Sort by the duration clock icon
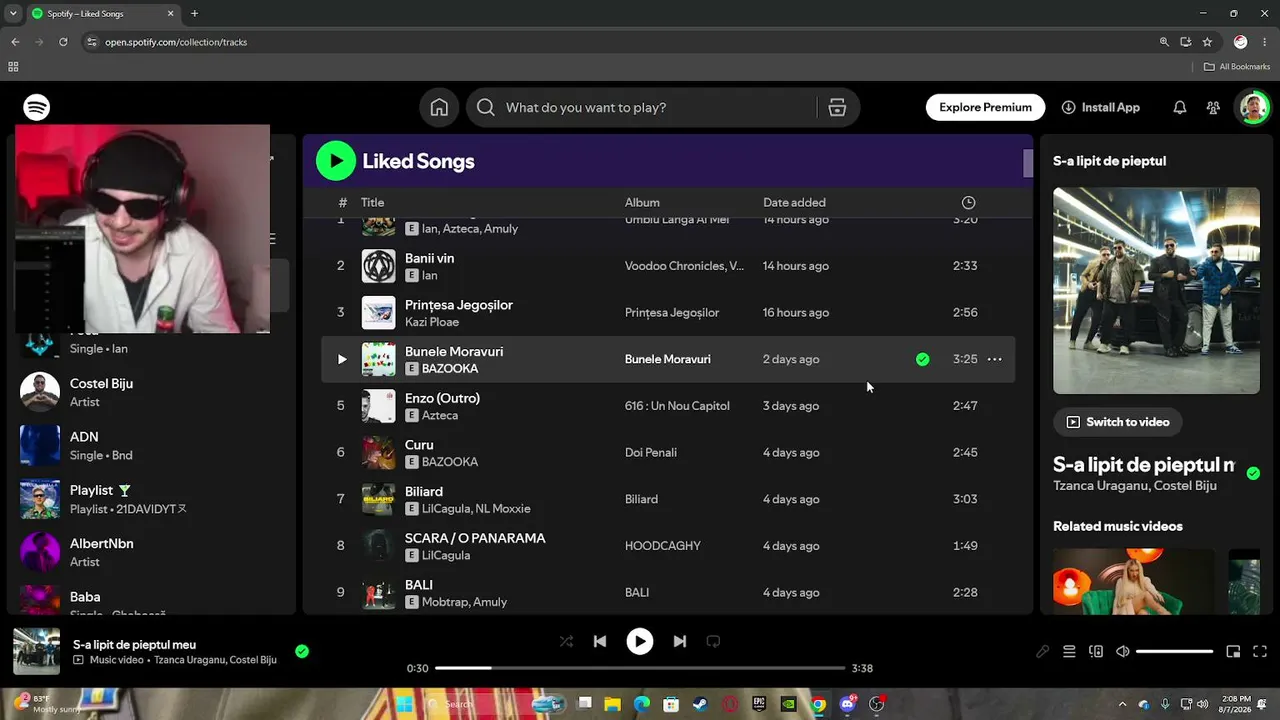 pos(968,202)
